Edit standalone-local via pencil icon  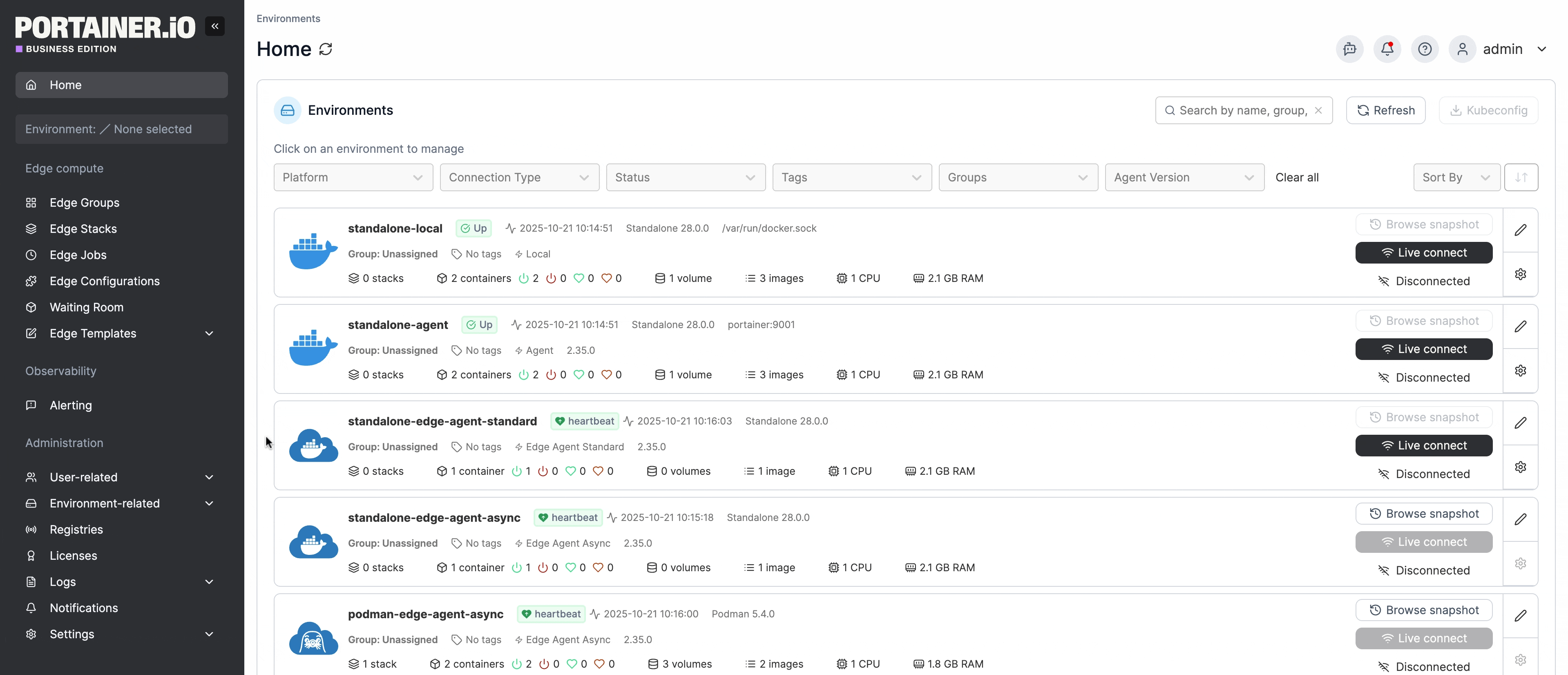point(1520,230)
